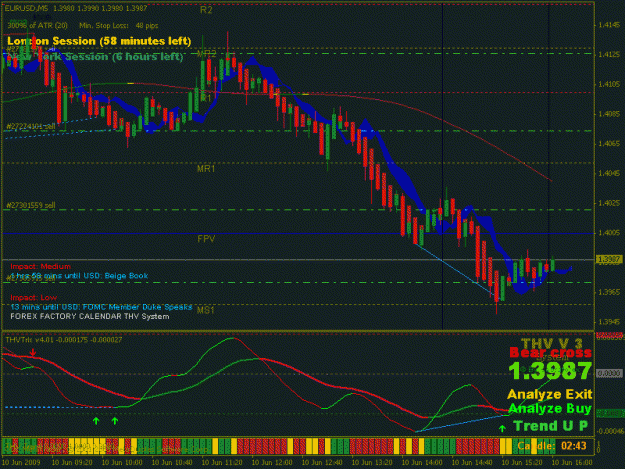Click the large green 1.3987 price readout
The width and height of the screenshot is (625, 469).
550,371
